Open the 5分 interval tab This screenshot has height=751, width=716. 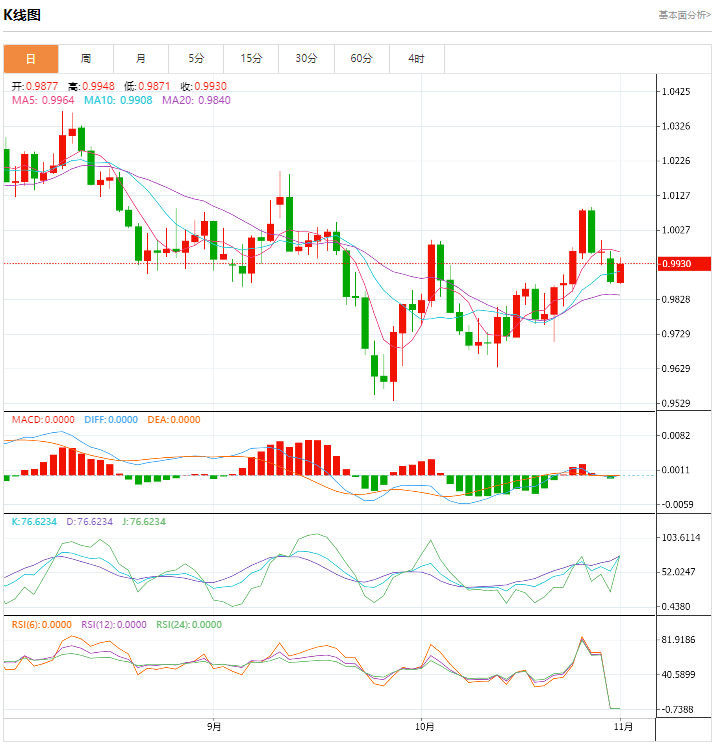point(196,59)
